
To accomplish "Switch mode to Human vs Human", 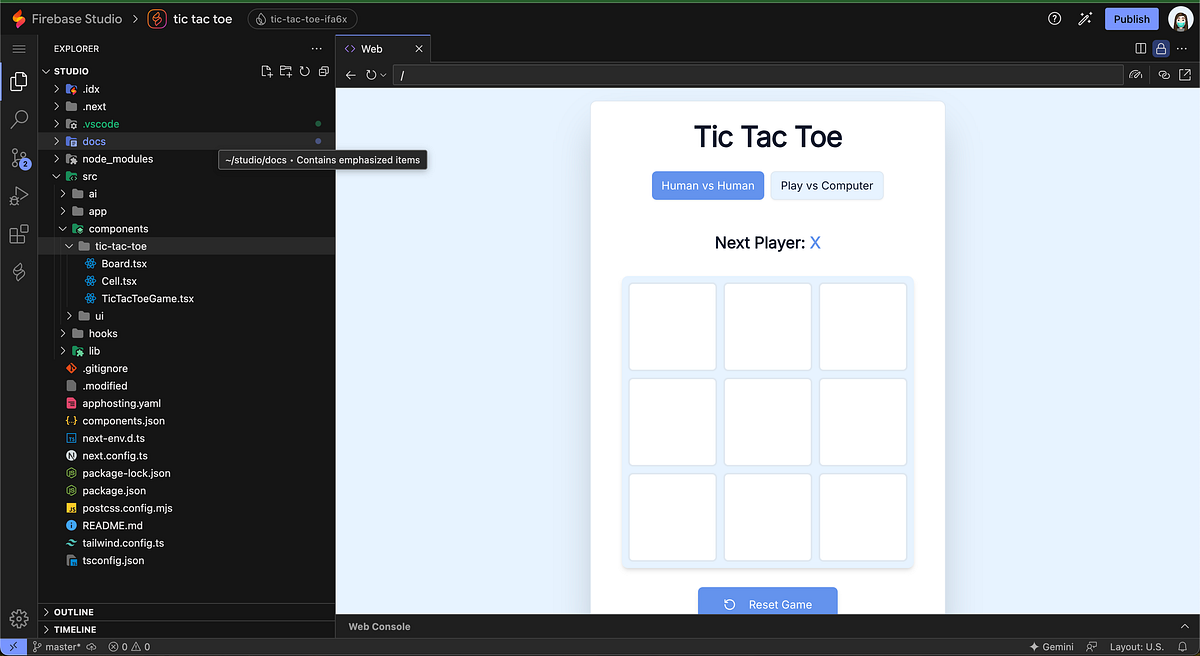I will [708, 185].
